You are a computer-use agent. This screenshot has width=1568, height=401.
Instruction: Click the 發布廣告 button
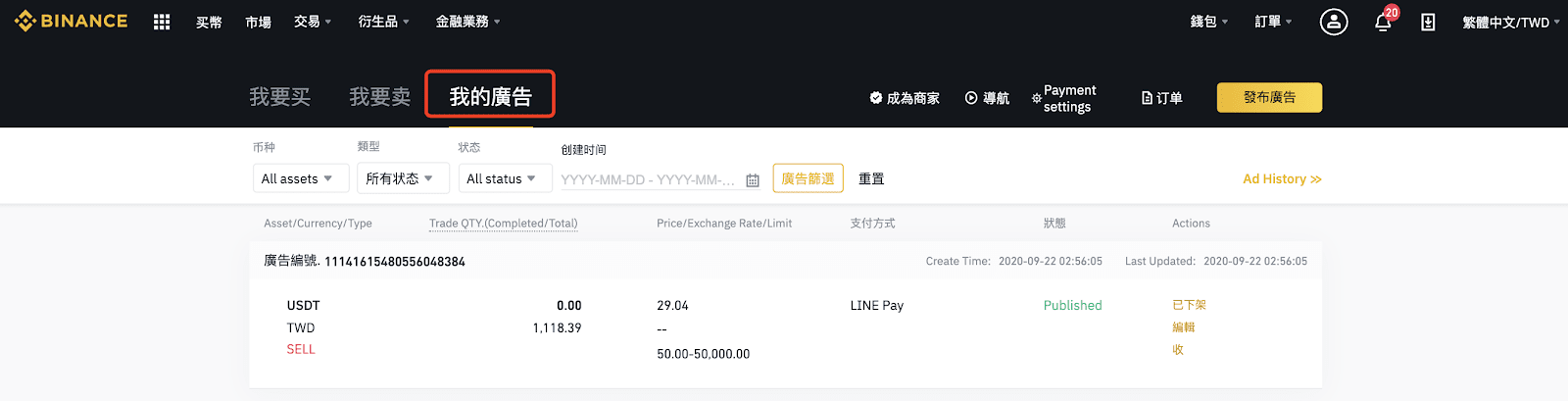[1269, 97]
